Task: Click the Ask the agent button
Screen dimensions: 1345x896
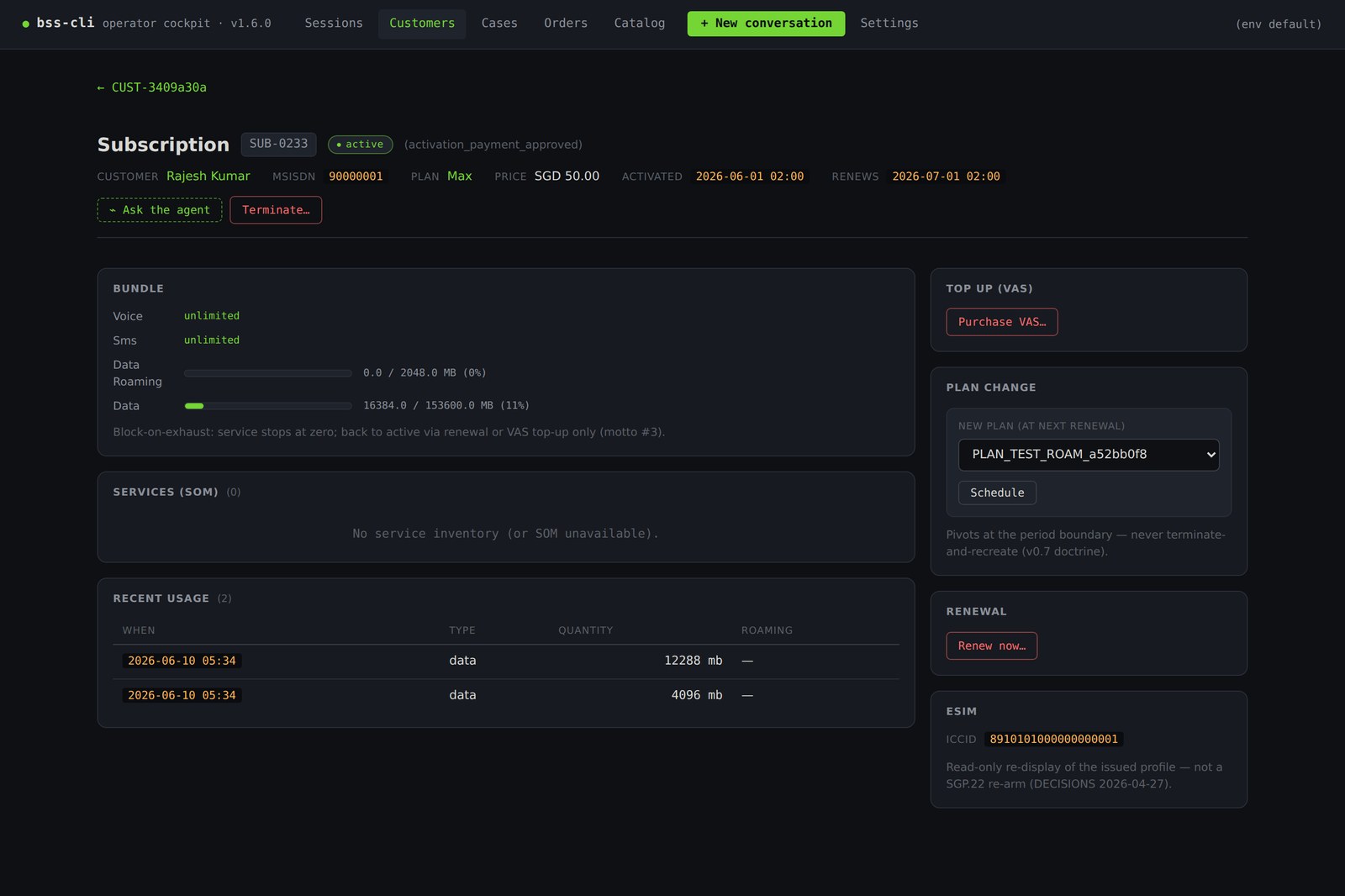Action: [x=160, y=210]
